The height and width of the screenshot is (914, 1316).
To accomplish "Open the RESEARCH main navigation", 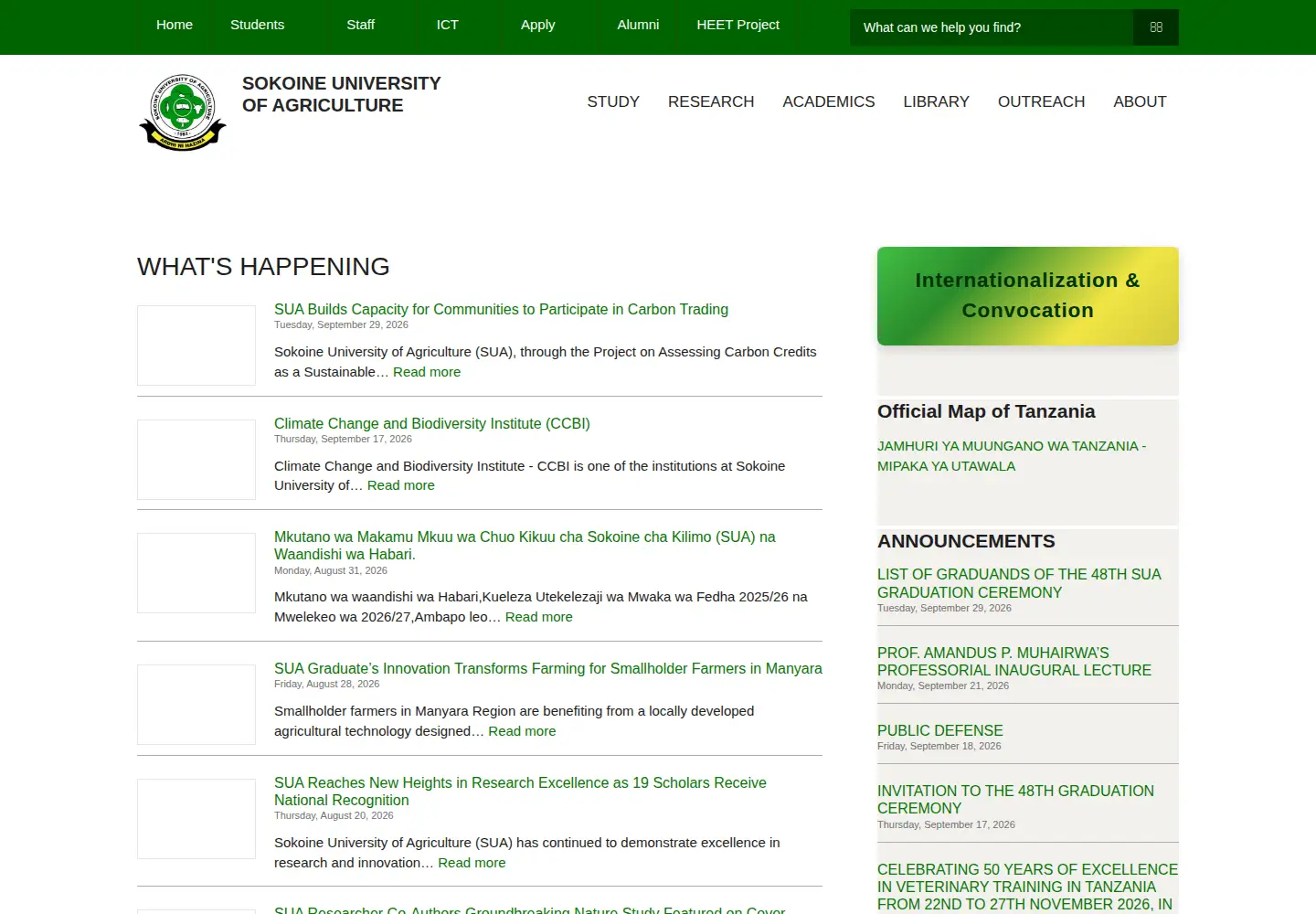I will [711, 101].
